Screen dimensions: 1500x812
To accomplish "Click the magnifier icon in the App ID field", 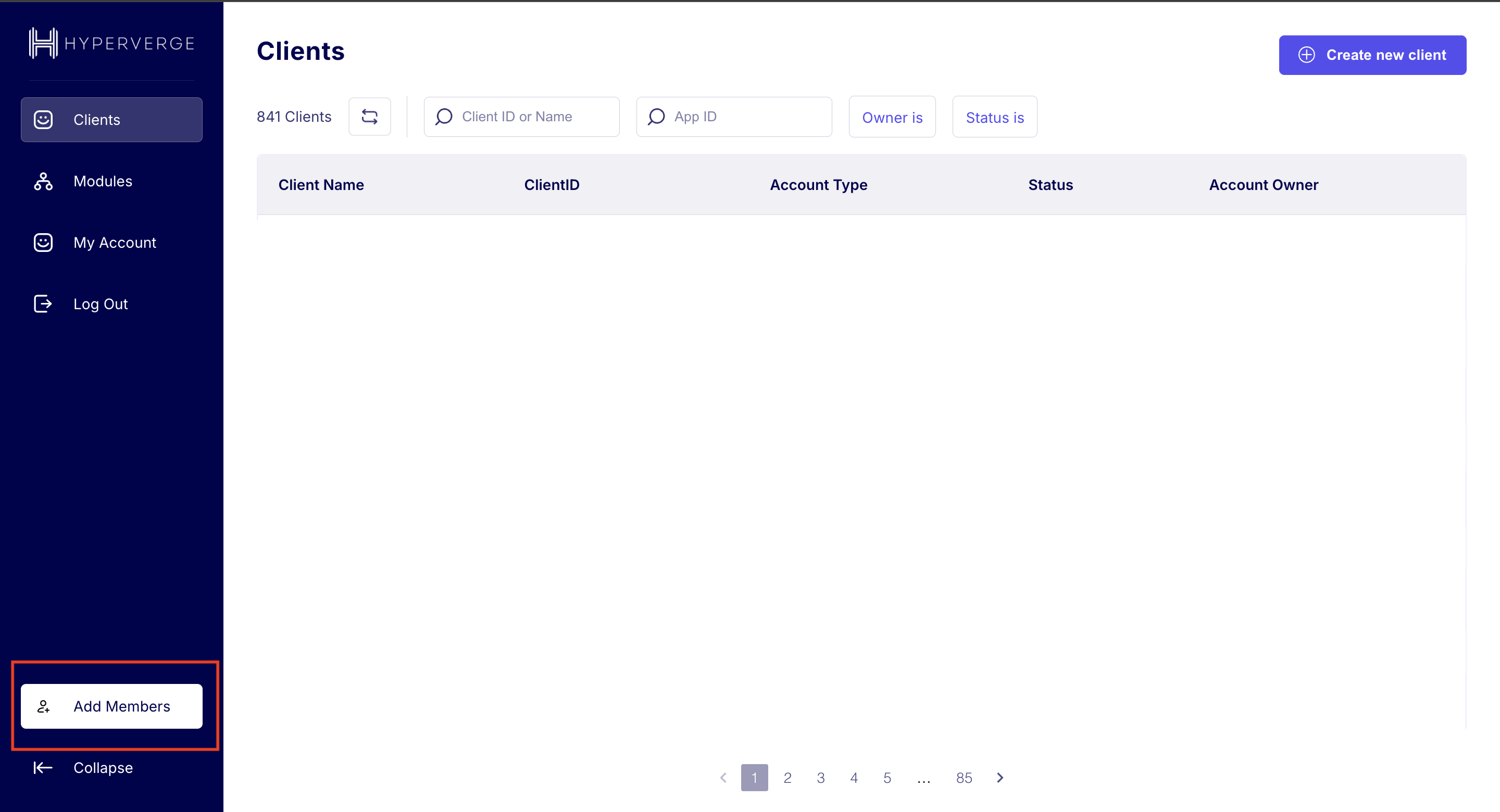I will point(656,117).
